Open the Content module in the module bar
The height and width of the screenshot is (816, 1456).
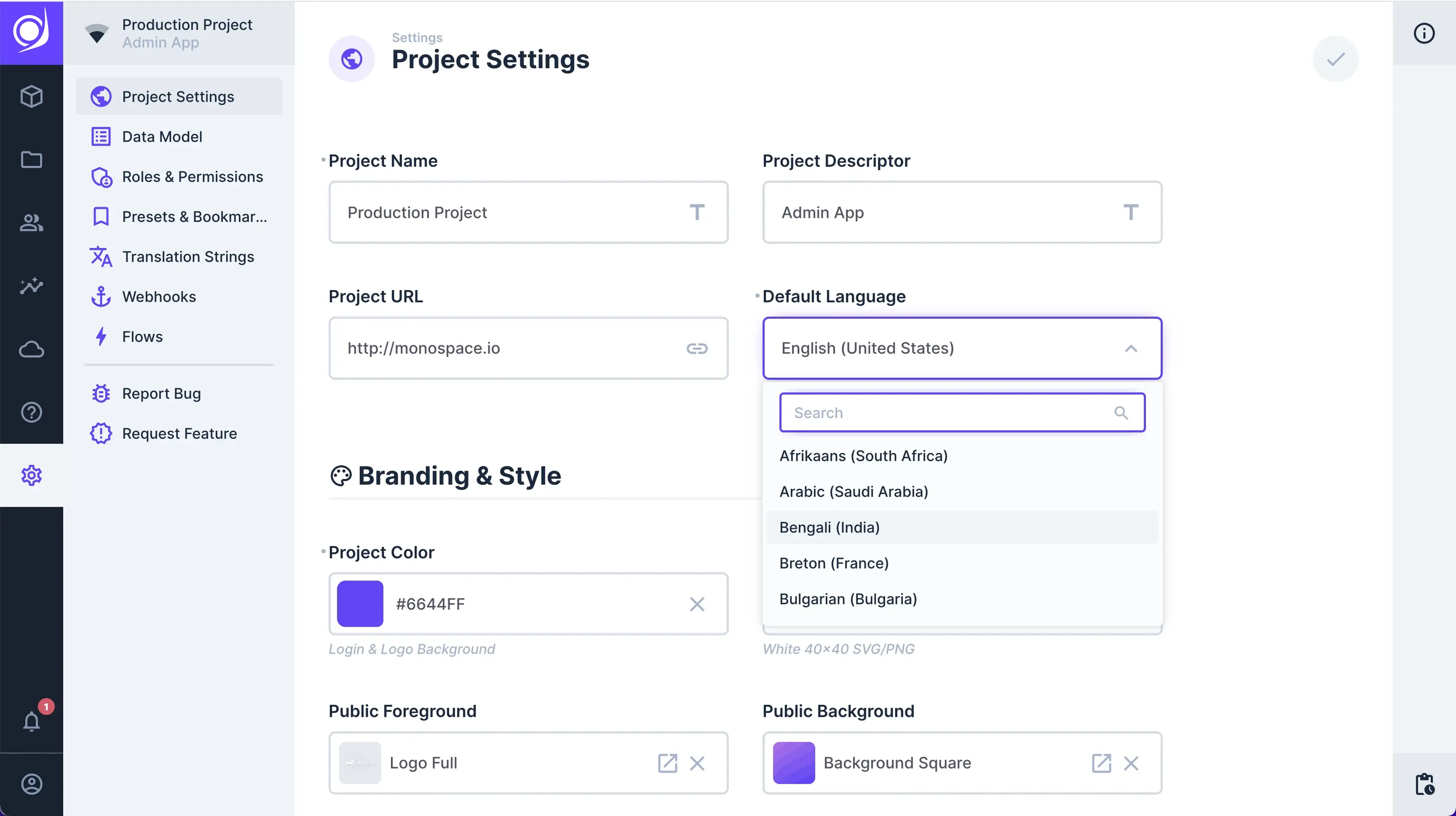point(32,96)
